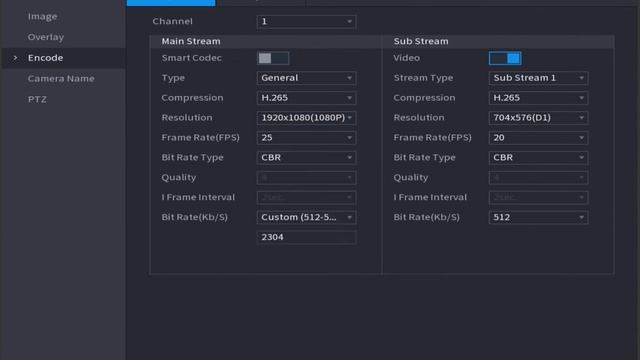
Task: Open the Image settings page
Action: 42,17
